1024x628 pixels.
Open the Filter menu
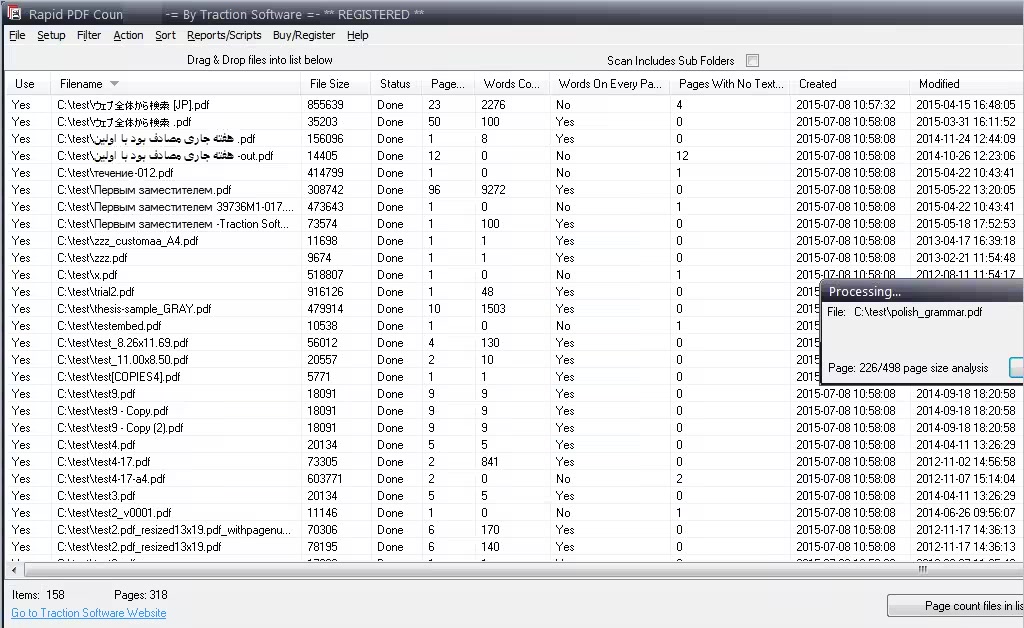point(89,35)
